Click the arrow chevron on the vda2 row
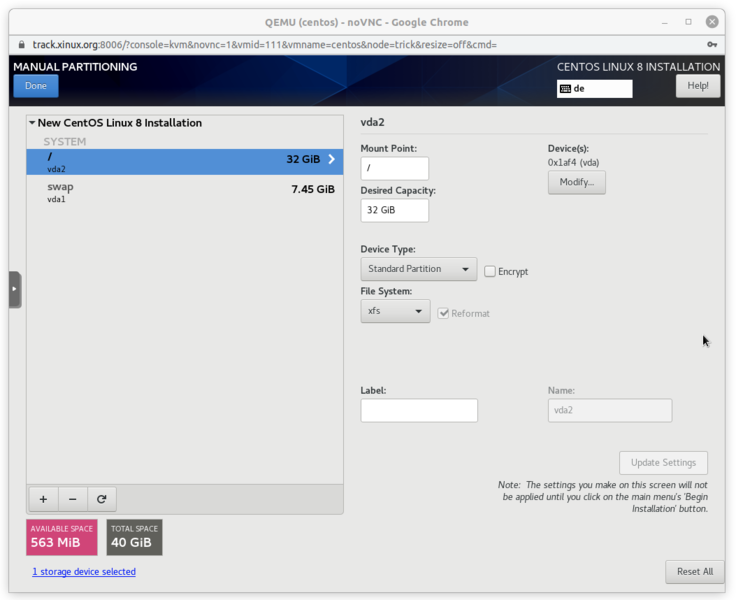 click(x=332, y=159)
